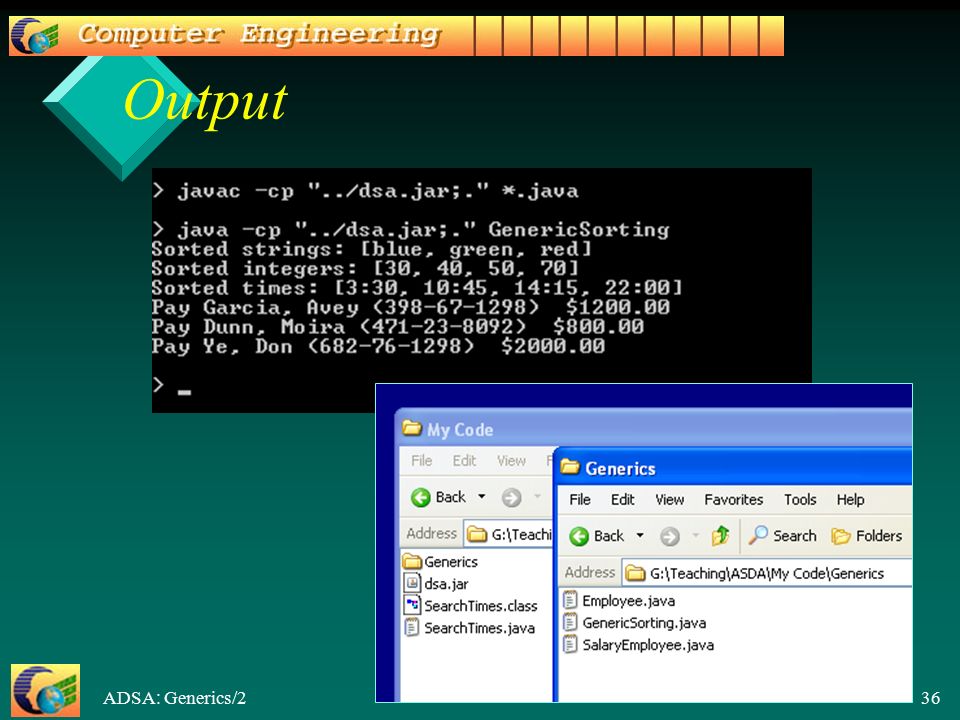Click the java -cp GenericSorting command line

click(411, 230)
